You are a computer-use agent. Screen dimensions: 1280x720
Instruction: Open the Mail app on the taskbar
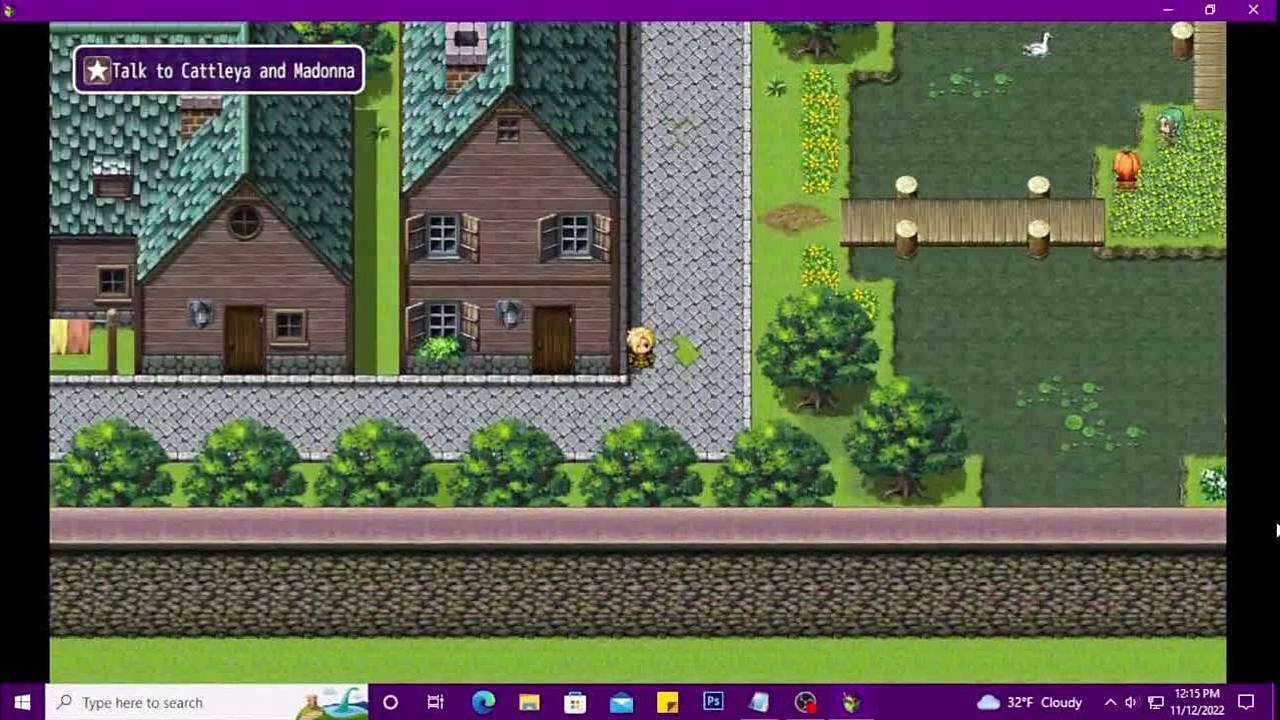click(621, 702)
